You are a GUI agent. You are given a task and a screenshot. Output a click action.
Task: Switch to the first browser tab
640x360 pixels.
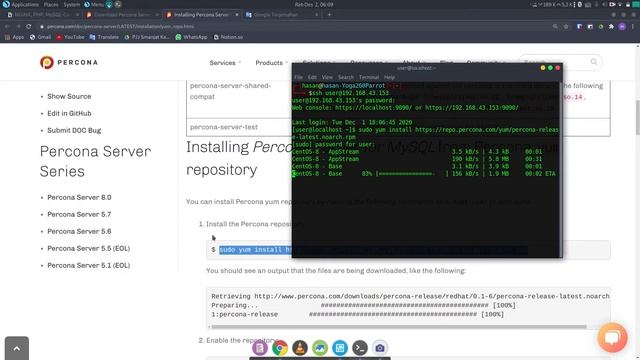[x=42, y=15]
